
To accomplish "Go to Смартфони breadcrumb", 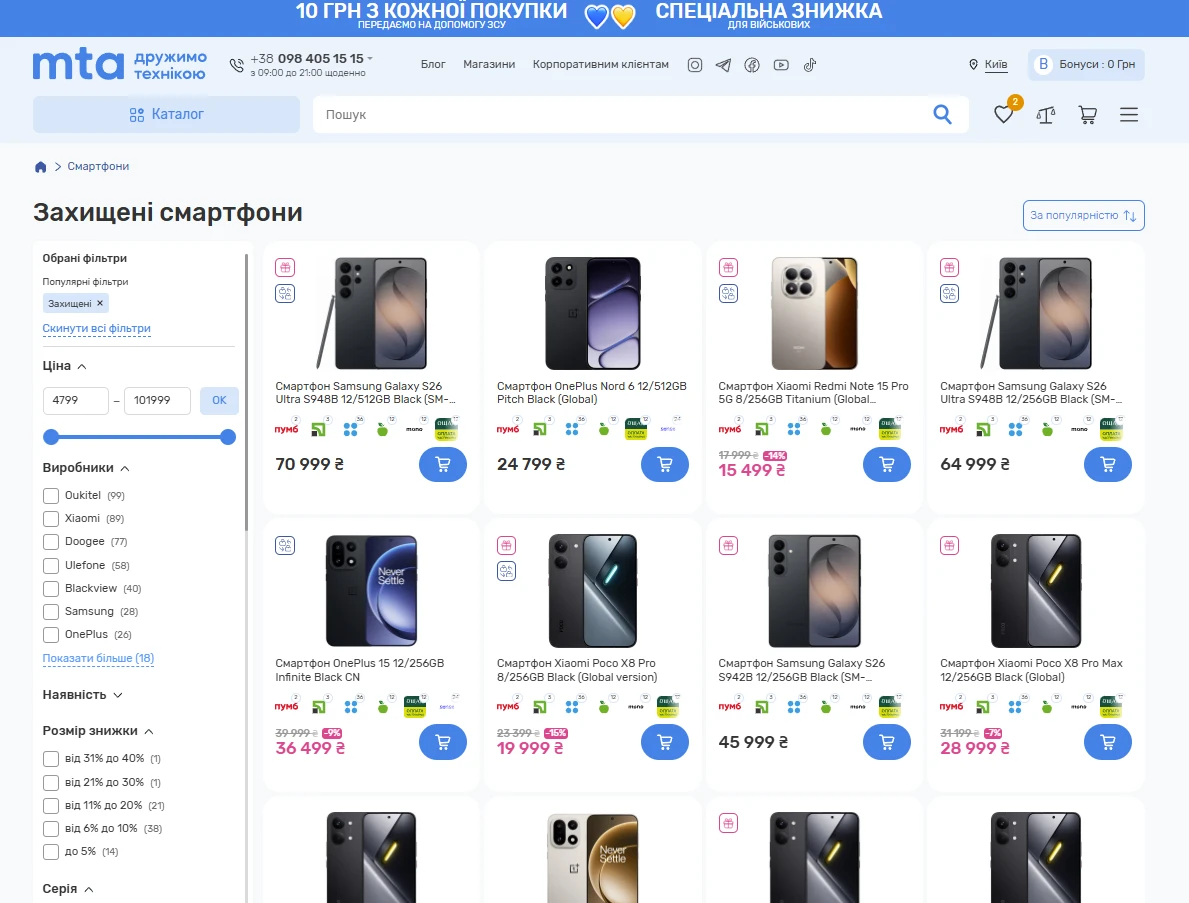I will 98,167.
